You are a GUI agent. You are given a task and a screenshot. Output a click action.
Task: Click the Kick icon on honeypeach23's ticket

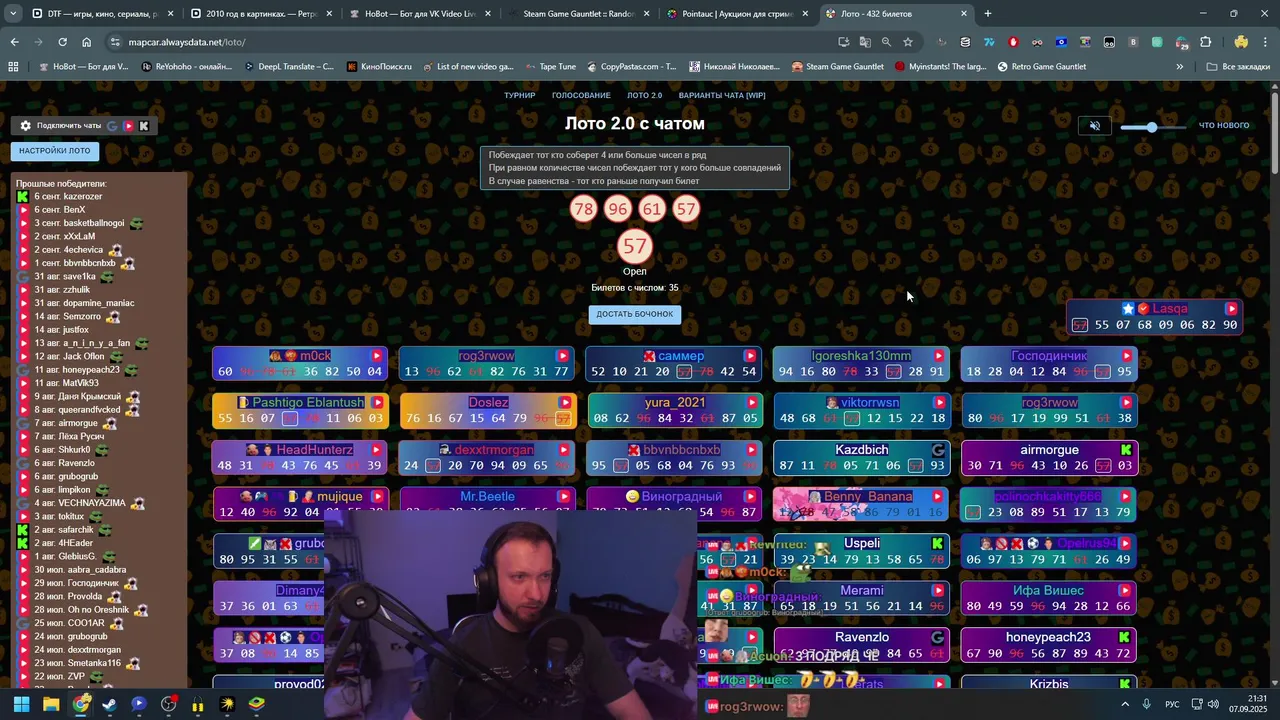pyautogui.click(x=1124, y=637)
